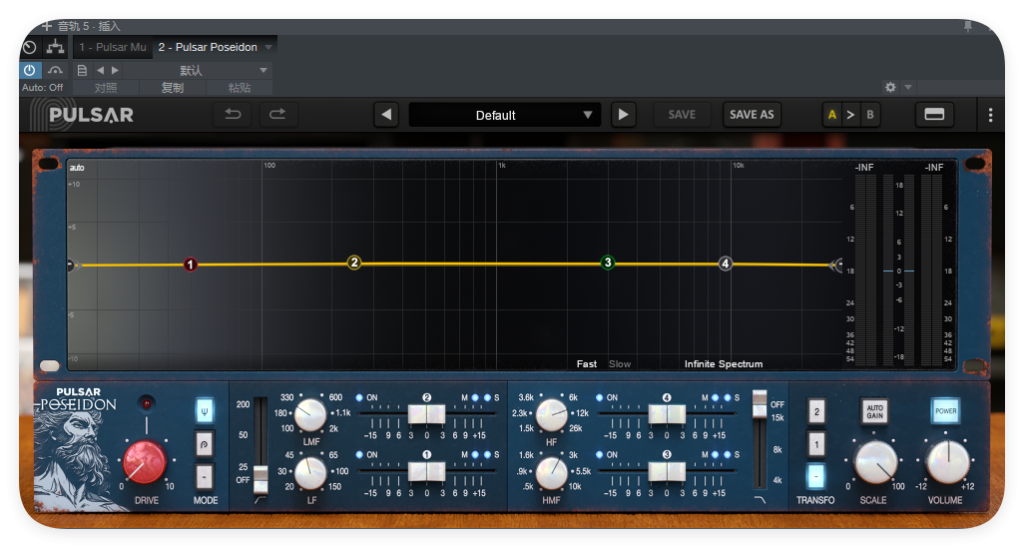Image resolution: width=1024 pixels, height=548 pixels.
Task: Step to next host preset arrow
Action: point(115,70)
